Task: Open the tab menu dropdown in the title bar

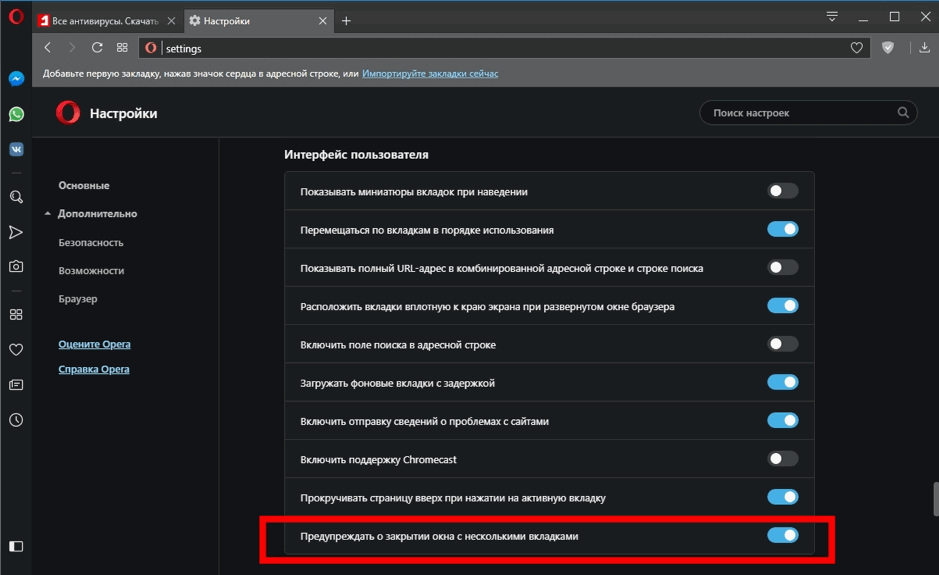Action: (x=832, y=17)
